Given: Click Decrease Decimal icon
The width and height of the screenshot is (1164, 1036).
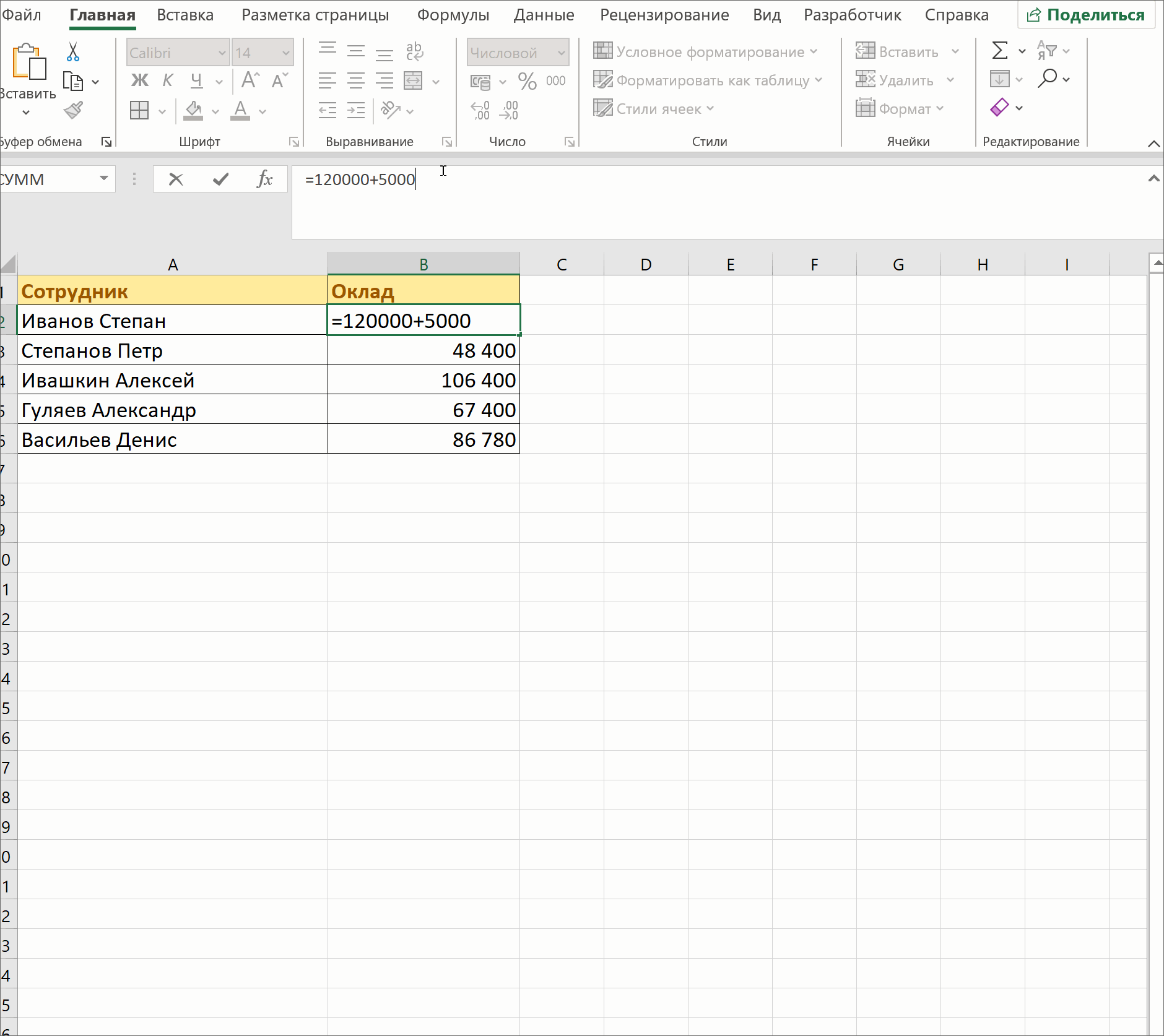Looking at the screenshot, I should pos(510,110).
